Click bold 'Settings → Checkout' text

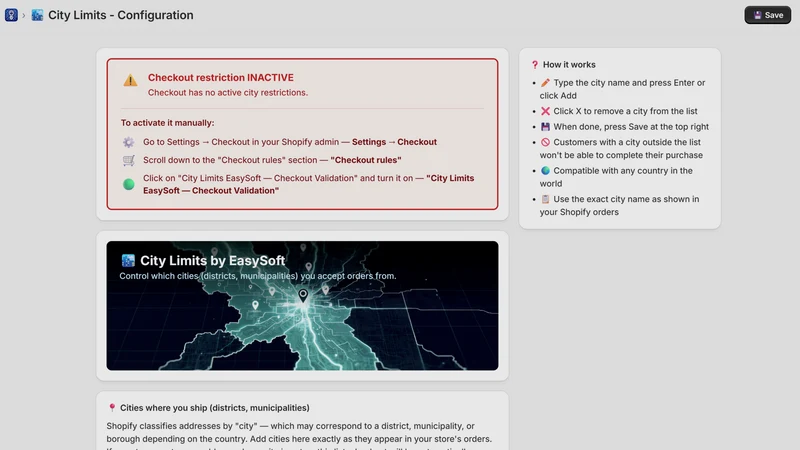[x=394, y=142]
